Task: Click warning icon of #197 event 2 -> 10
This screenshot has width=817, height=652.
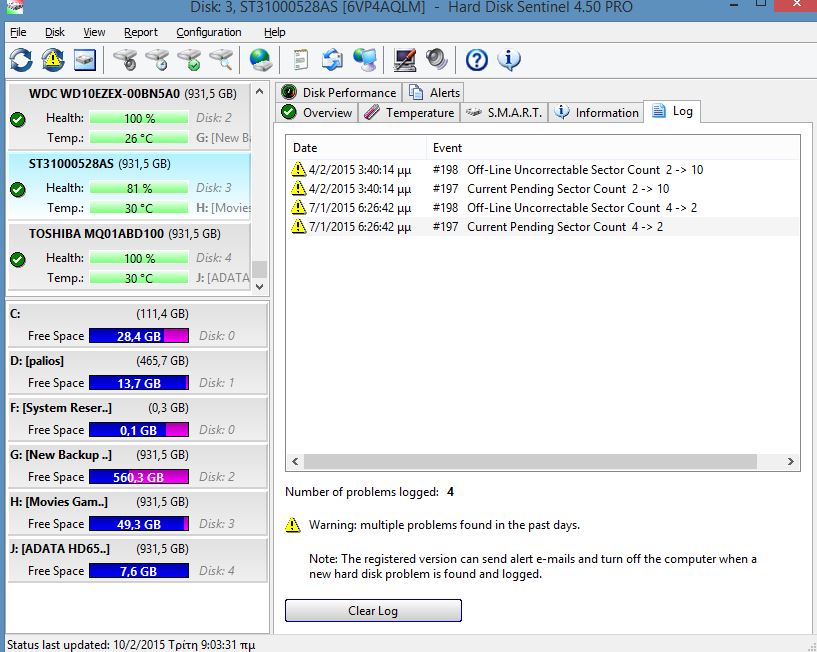Action: (x=298, y=188)
